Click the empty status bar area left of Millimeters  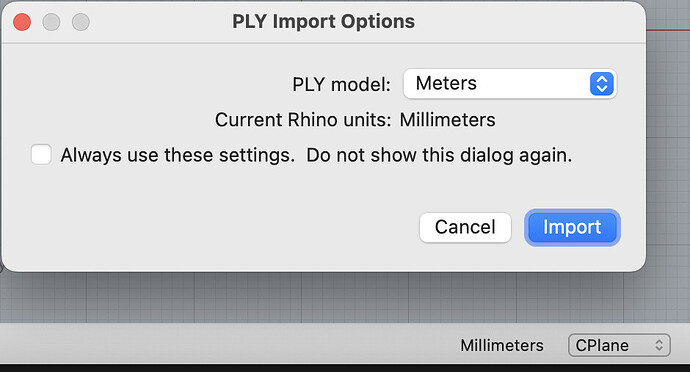pyautogui.click(x=220, y=345)
